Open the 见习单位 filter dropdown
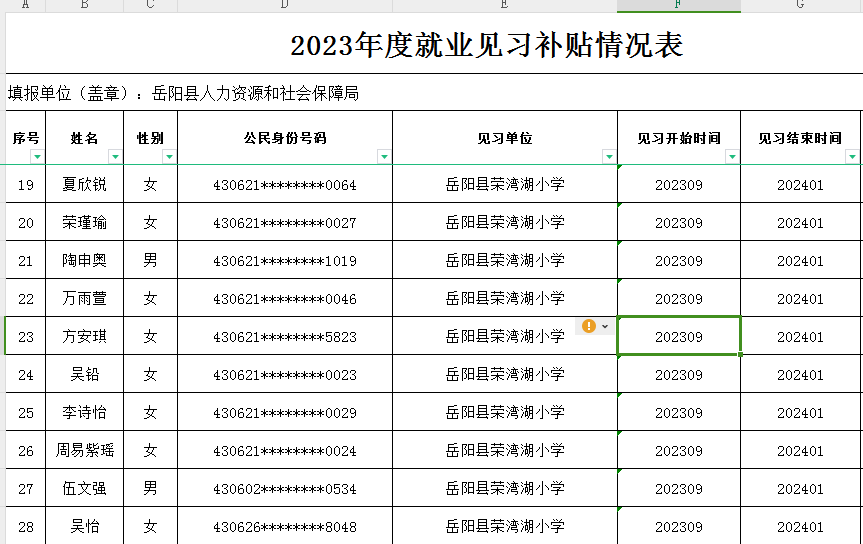The height and width of the screenshot is (544, 863). click(x=609, y=157)
